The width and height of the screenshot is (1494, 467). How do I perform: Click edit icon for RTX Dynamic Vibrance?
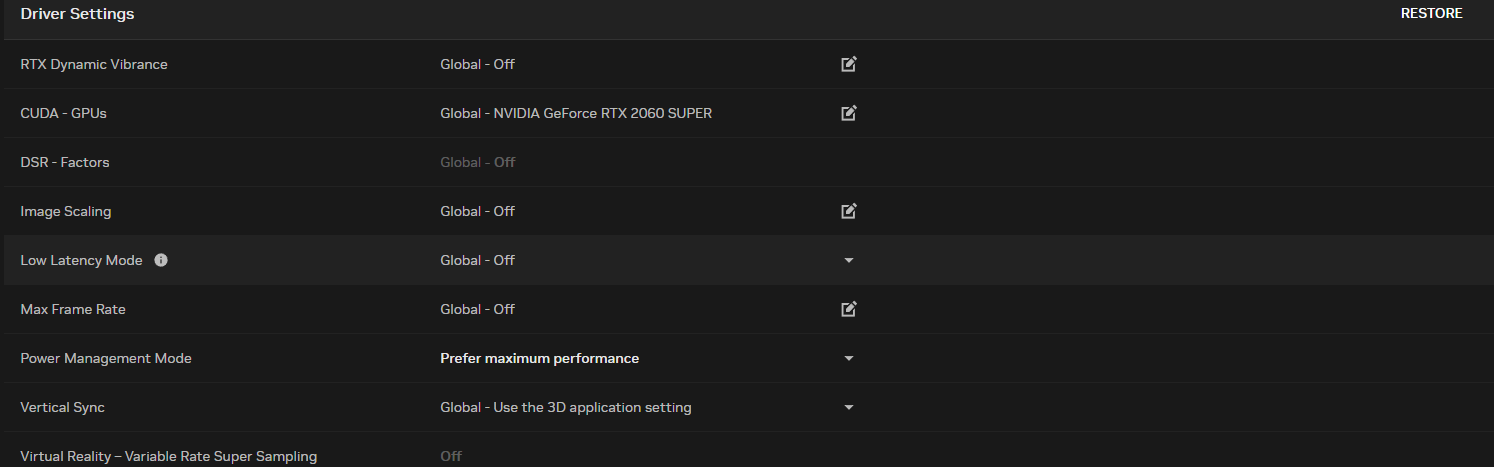[848, 64]
